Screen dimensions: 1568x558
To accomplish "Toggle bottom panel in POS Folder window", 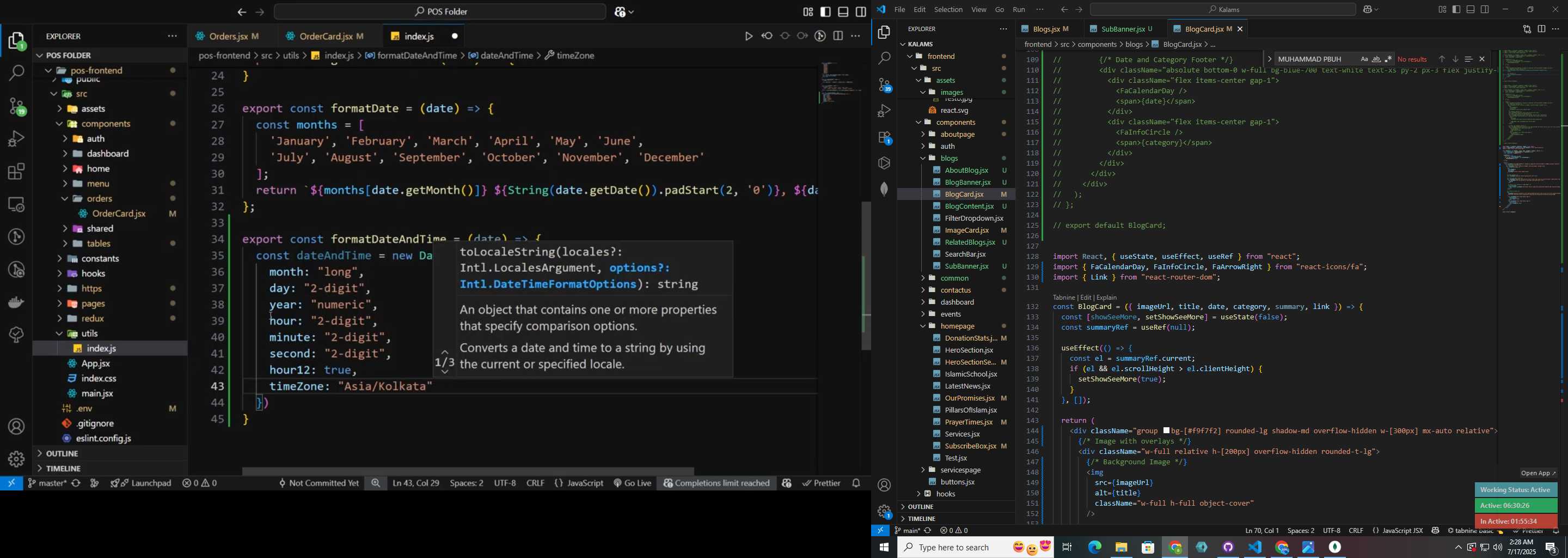I will pos(844,12).
